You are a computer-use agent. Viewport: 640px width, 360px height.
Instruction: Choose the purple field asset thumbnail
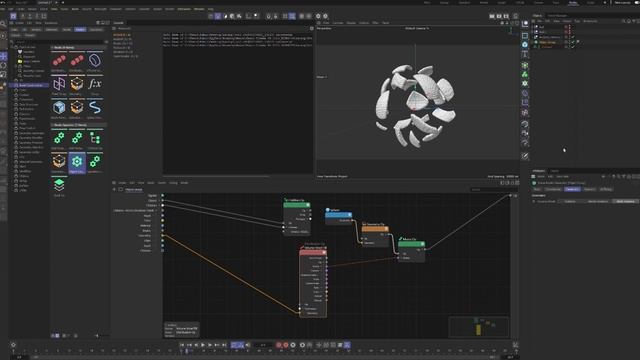click(59, 84)
